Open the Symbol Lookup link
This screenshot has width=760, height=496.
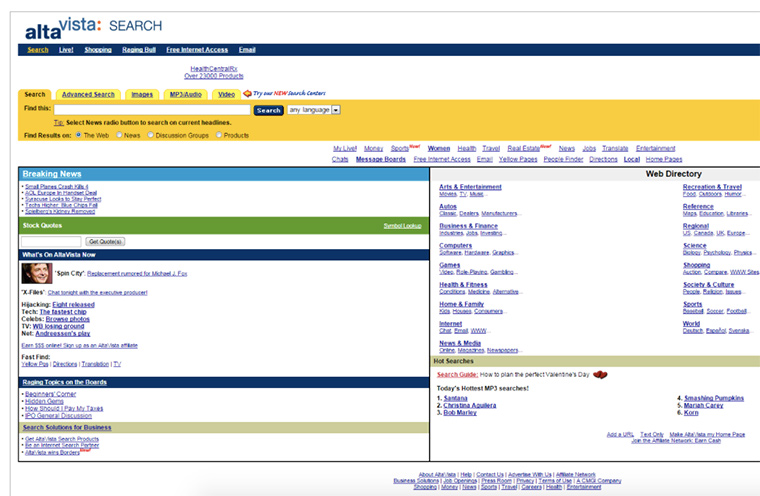pyautogui.click(x=402, y=226)
